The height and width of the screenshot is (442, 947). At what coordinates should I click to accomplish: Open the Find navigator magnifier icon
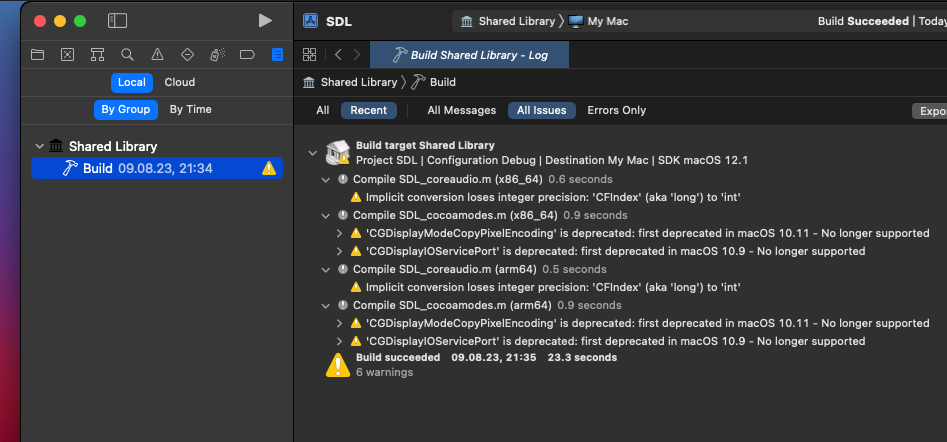pos(127,55)
